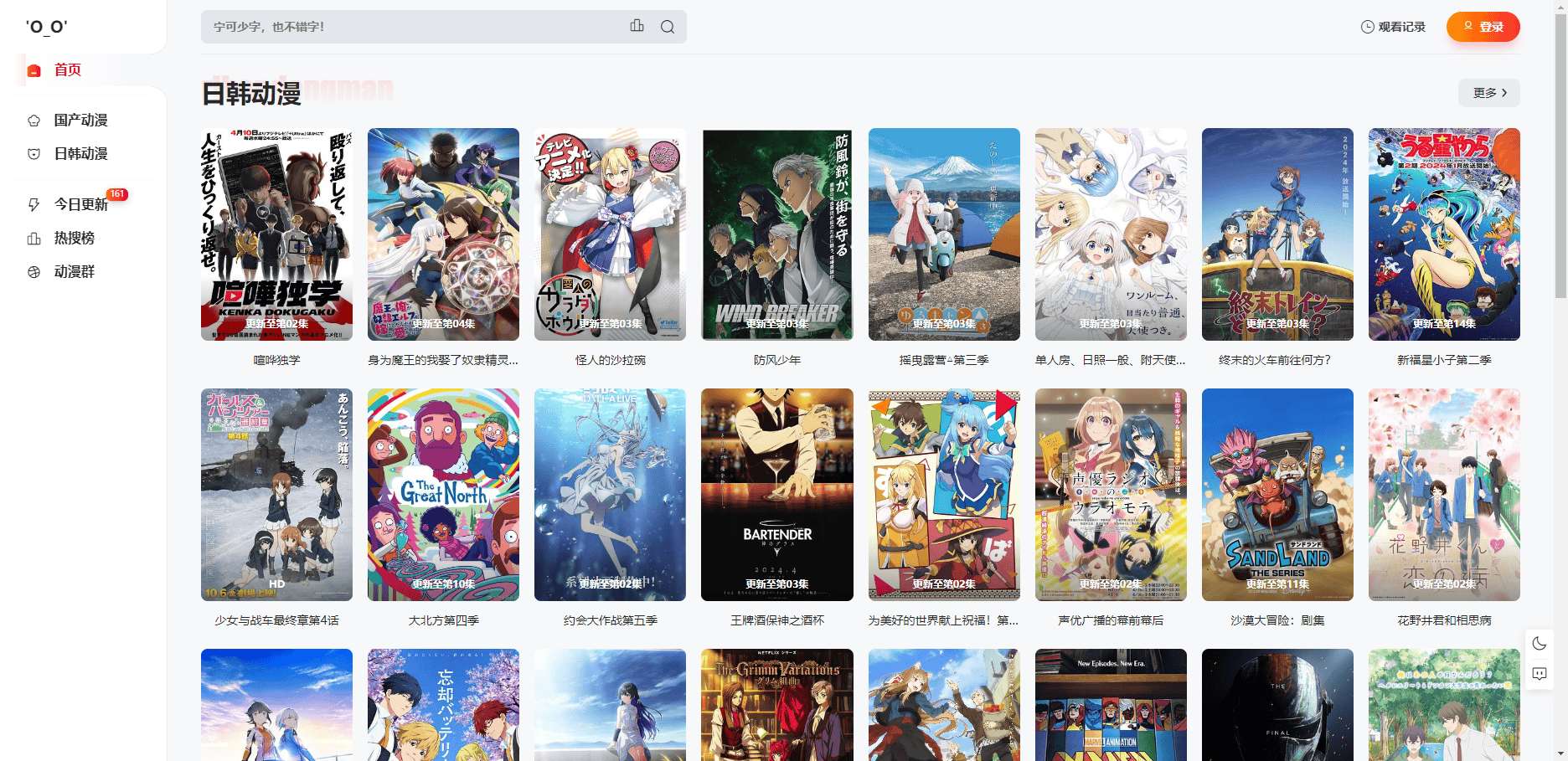Open The Great North 大北方第四季 poster
The height and width of the screenshot is (761, 1568).
pos(443,495)
